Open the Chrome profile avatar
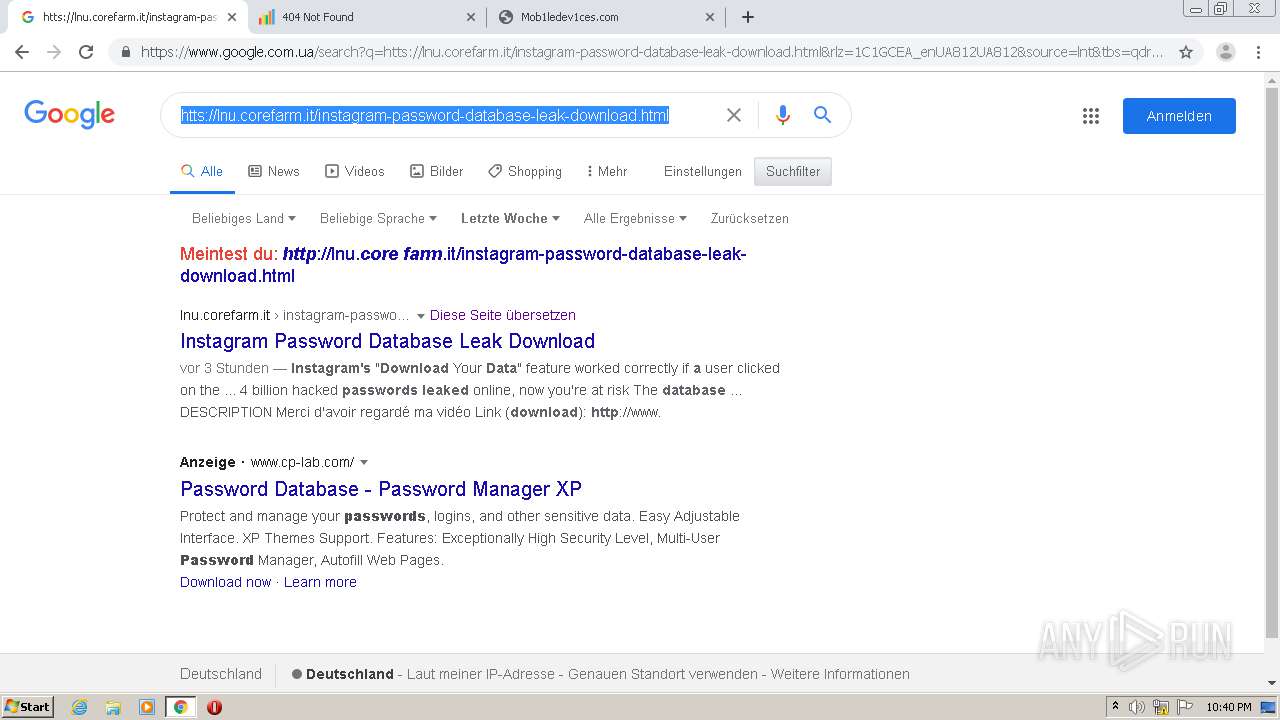The height and width of the screenshot is (720, 1280). click(1226, 52)
